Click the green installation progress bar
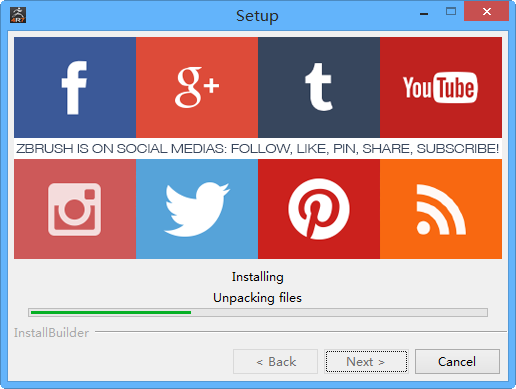 pyautogui.click(x=258, y=313)
